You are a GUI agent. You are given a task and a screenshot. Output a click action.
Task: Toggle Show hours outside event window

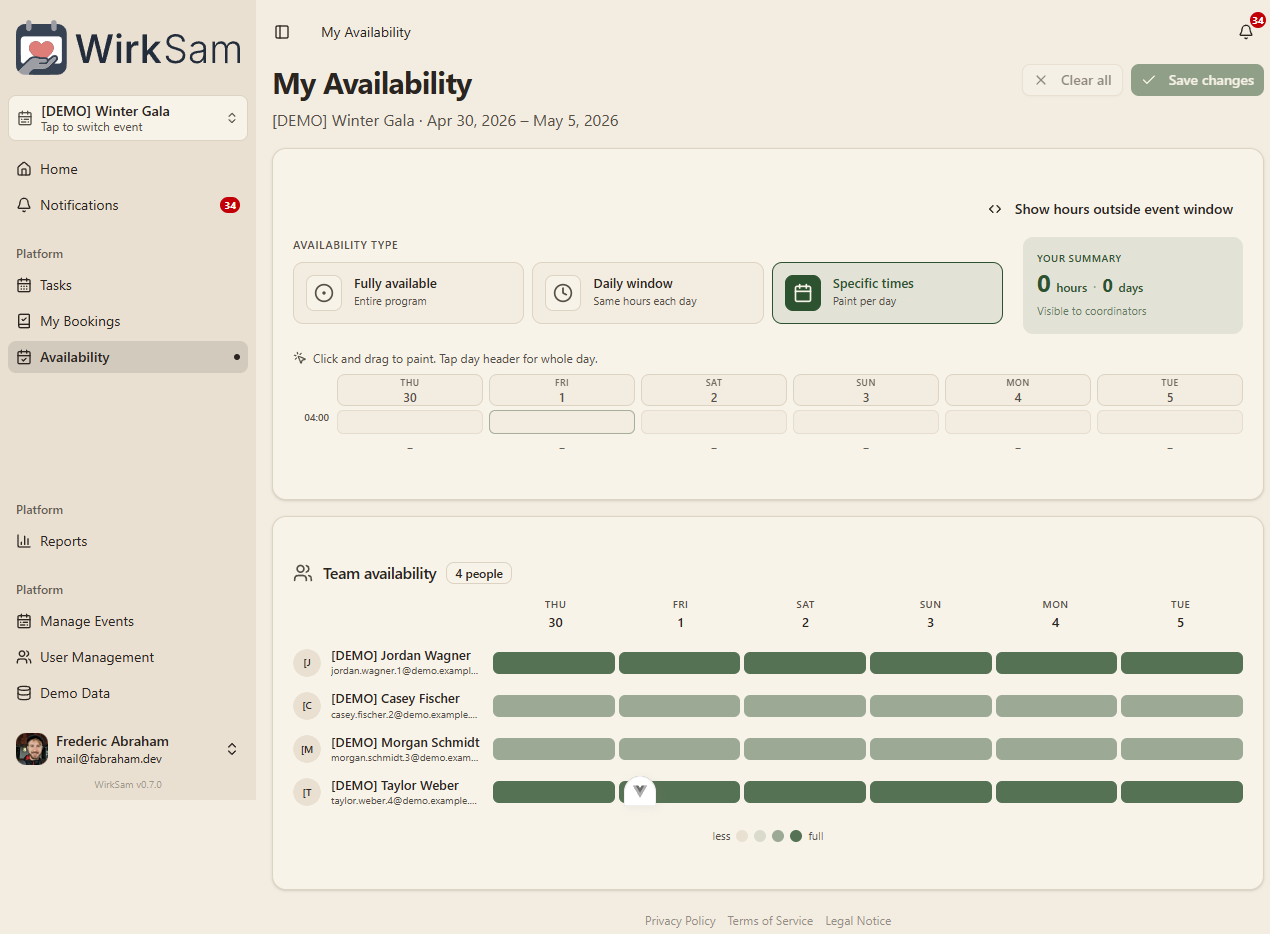click(x=1110, y=209)
